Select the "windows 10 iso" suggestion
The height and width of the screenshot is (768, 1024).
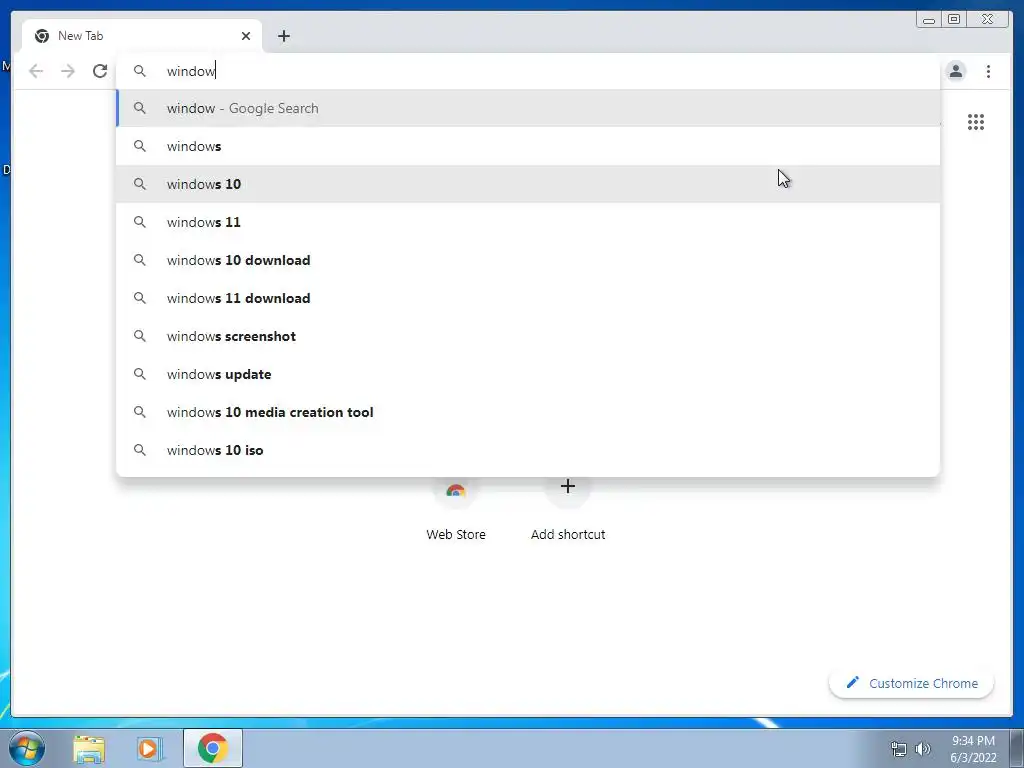click(x=528, y=450)
